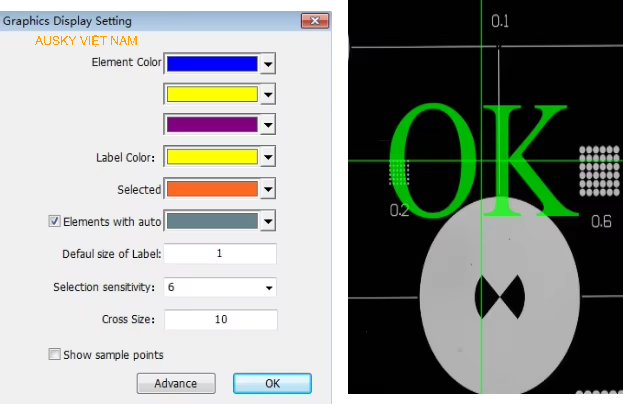Click the Default size of Label field
The height and width of the screenshot is (405, 623).
220,254
